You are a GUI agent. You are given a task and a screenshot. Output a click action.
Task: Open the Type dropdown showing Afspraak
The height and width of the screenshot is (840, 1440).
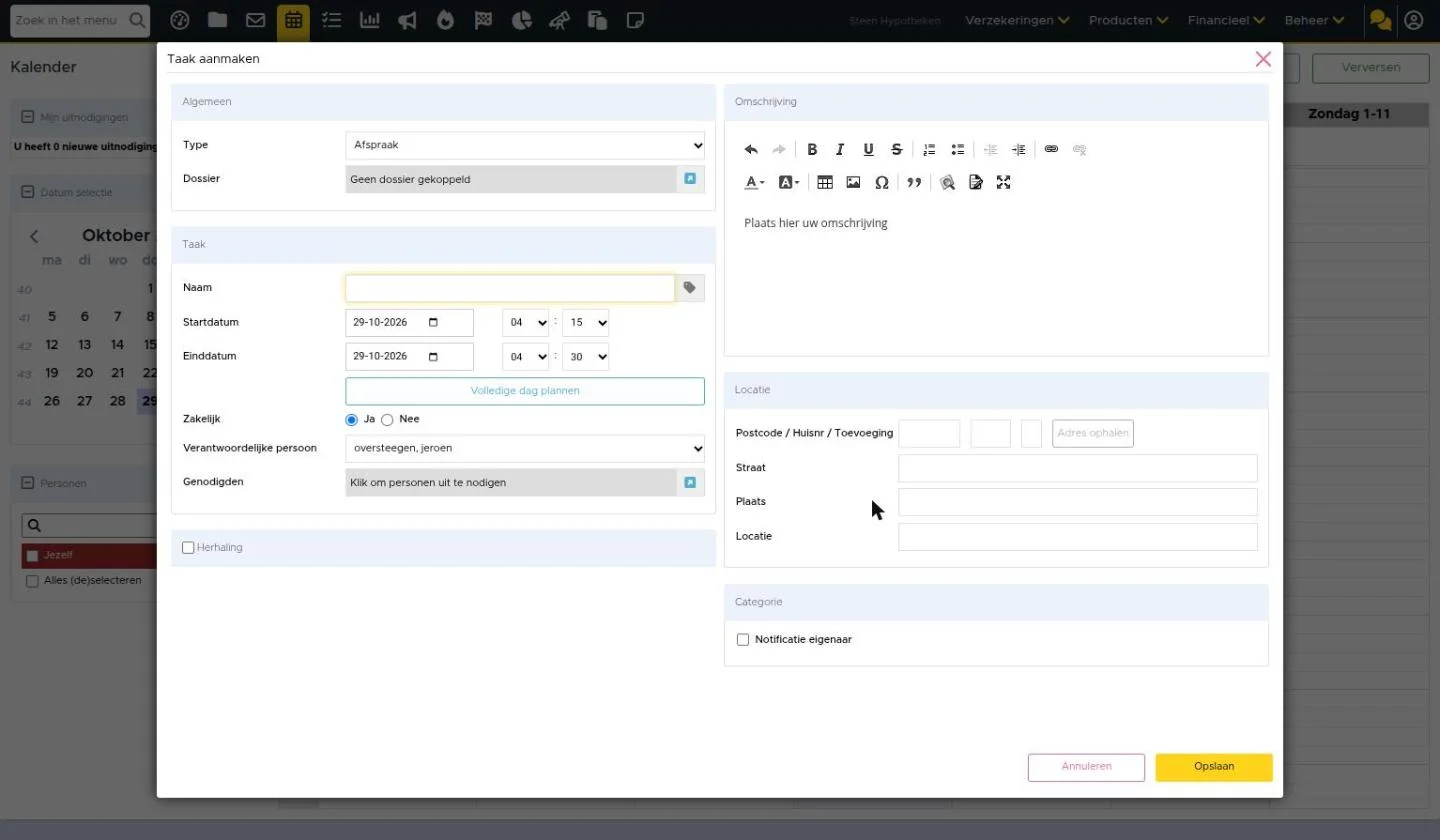(x=525, y=145)
